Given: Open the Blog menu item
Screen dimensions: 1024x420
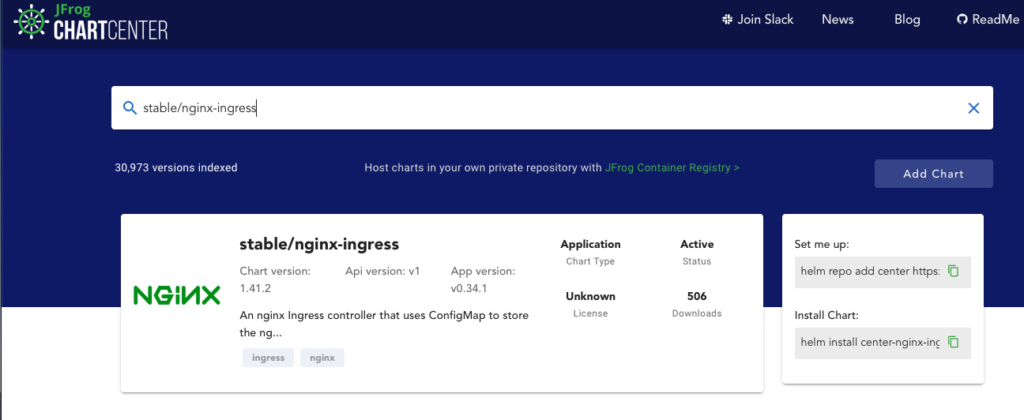Looking at the screenshot, I should 907,20.
